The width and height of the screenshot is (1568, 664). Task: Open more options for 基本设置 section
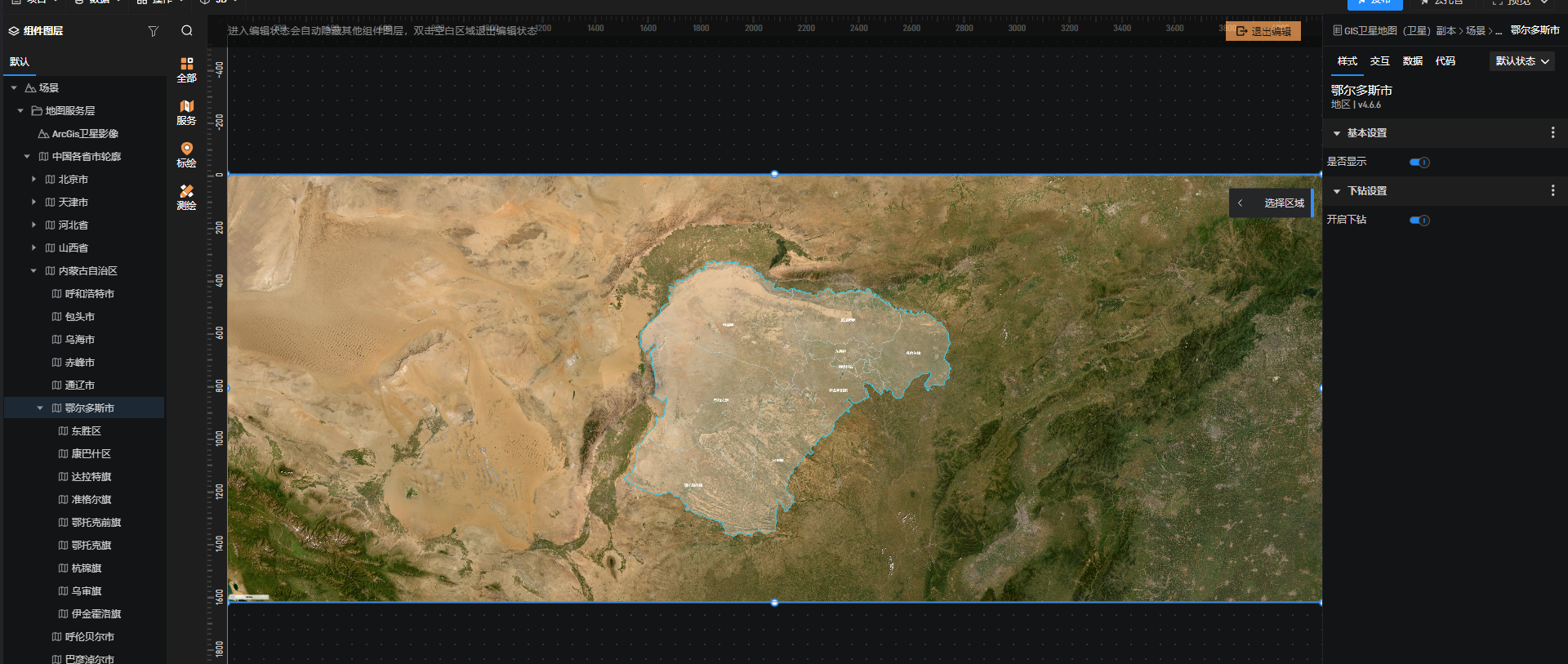click(1552, 132)
